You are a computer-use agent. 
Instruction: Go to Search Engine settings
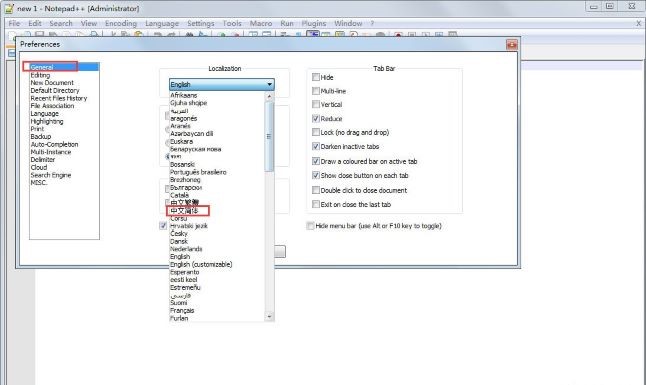coord(51,175)
